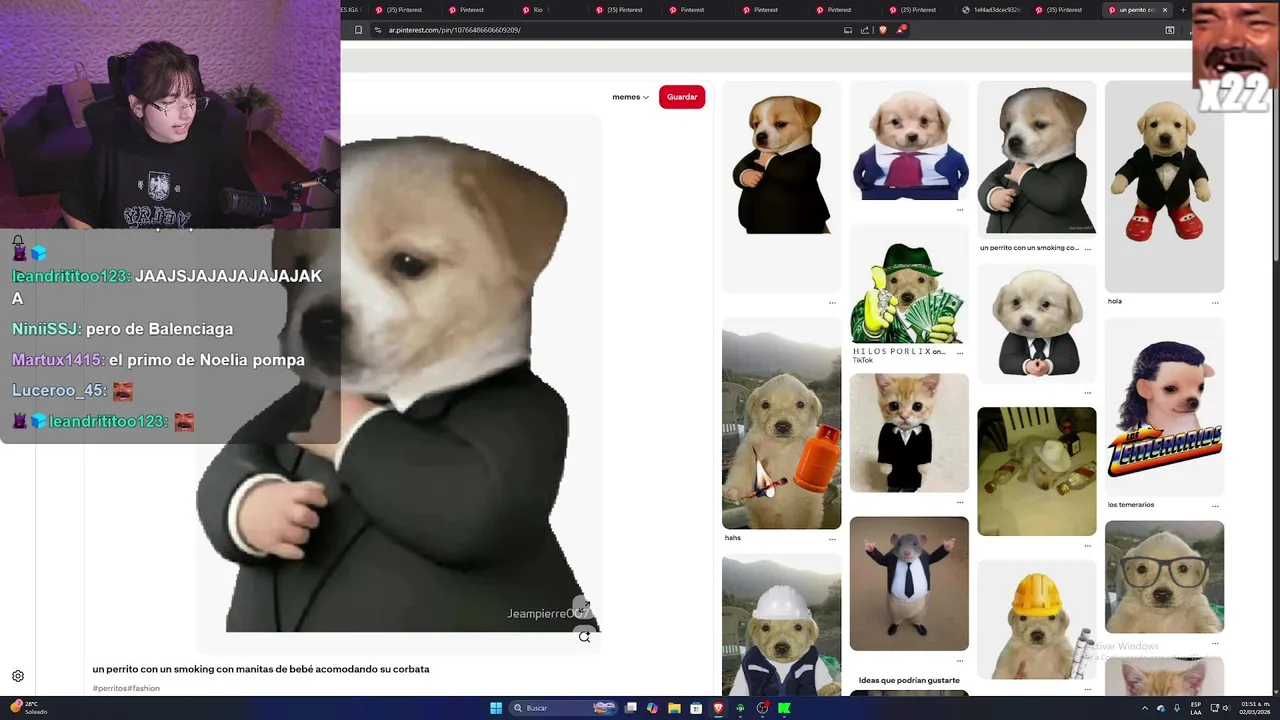Click the expand image icon above the lens icon
The height and width of the screenshot is (720, 1280).
tap(584, 607)
